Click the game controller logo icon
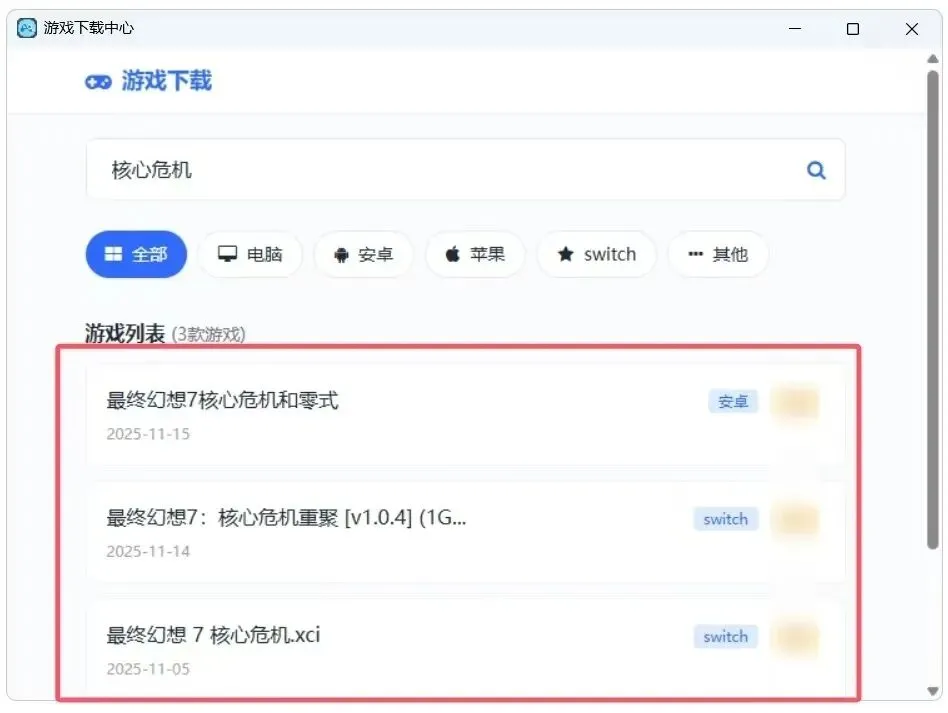Screen dimensions: 948x713 (98, 82)
